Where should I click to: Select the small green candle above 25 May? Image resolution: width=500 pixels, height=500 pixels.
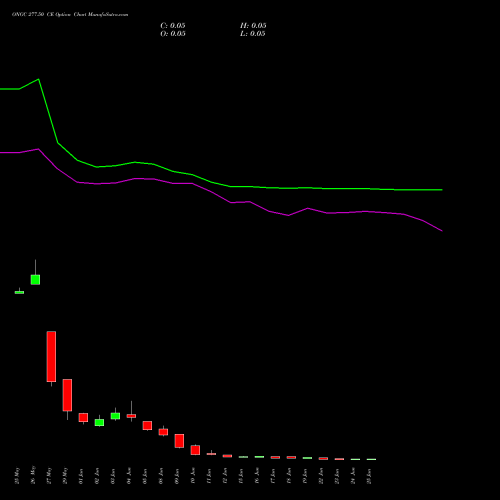click(x=19, y=292)
